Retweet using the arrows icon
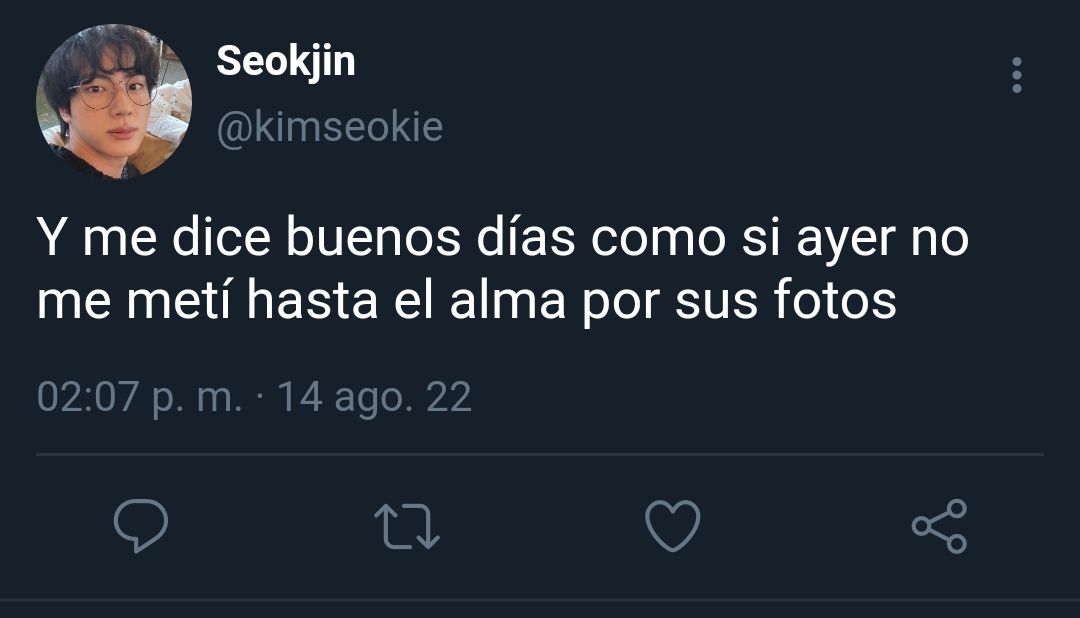This screenshot has width=1080, height=618. [x=406, y=526]
